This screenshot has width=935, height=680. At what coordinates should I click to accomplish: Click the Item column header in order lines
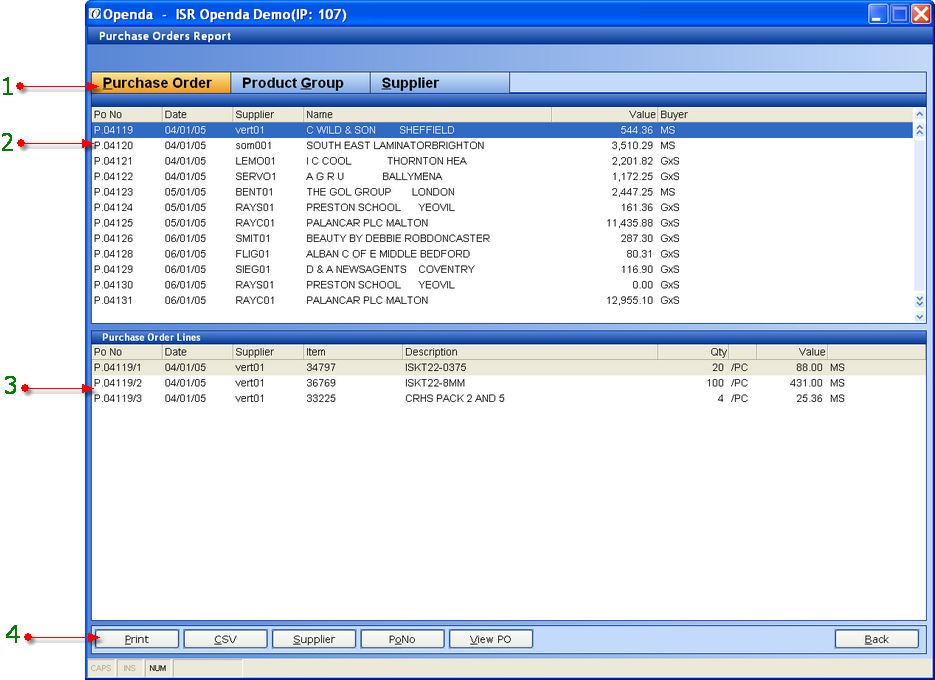point(353,352)
